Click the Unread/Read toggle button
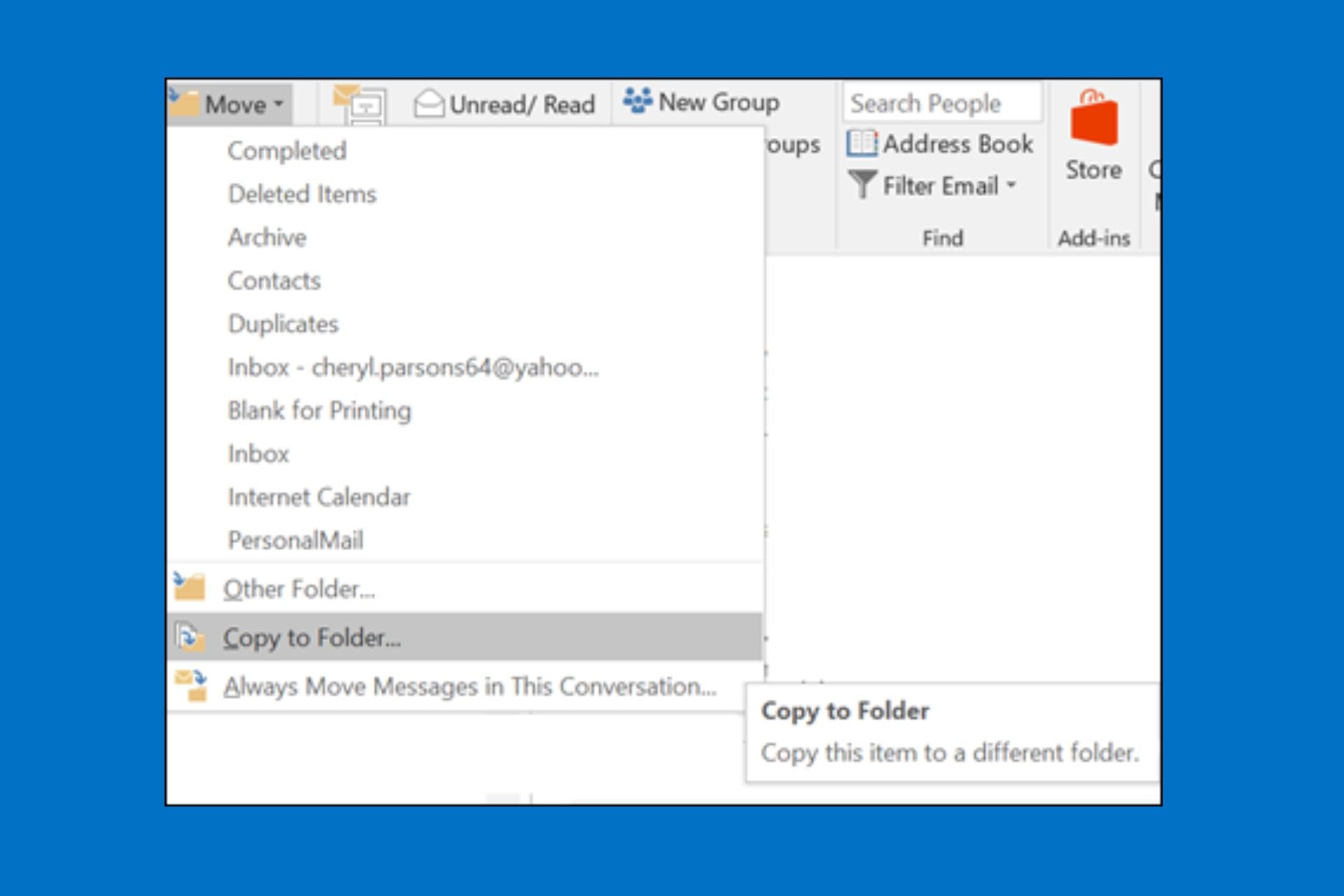Screen dimensions: 1344x896 tap(503, 102)
